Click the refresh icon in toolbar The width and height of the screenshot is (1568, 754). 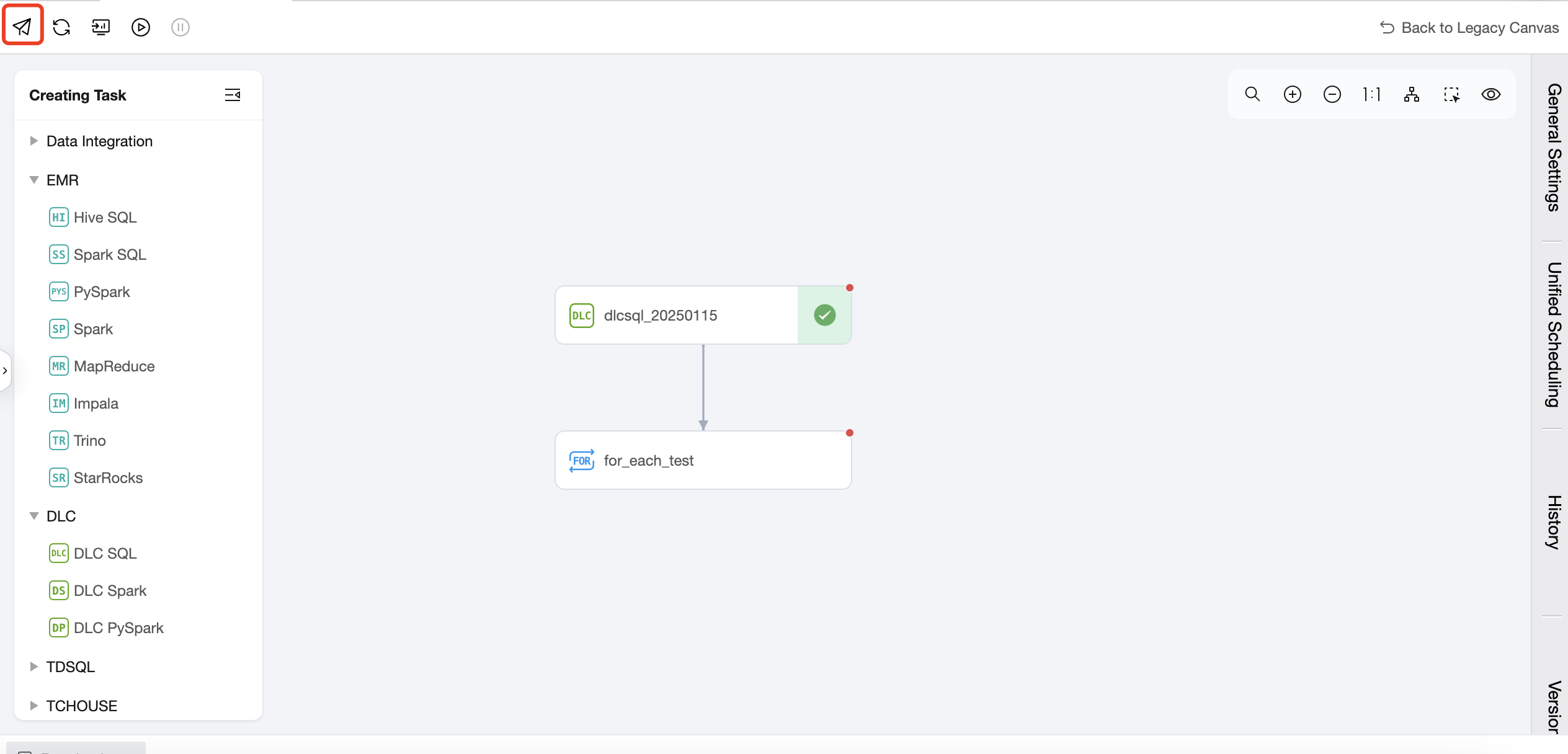[61, 27]
